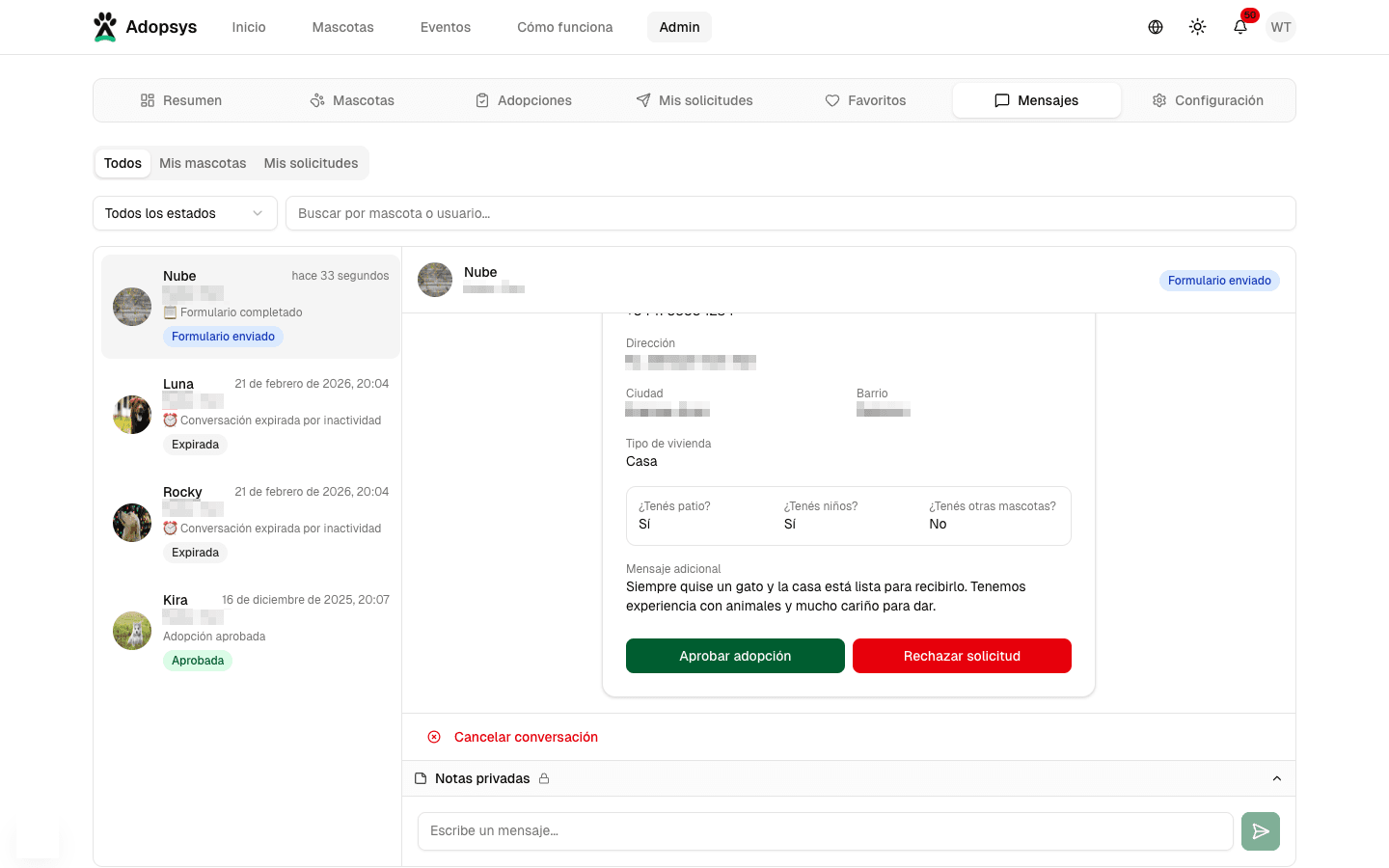This screenshot has height=868, width=1389.
Task: Toggle the theme with the sun icon
Action: (x=1197, y=27)
